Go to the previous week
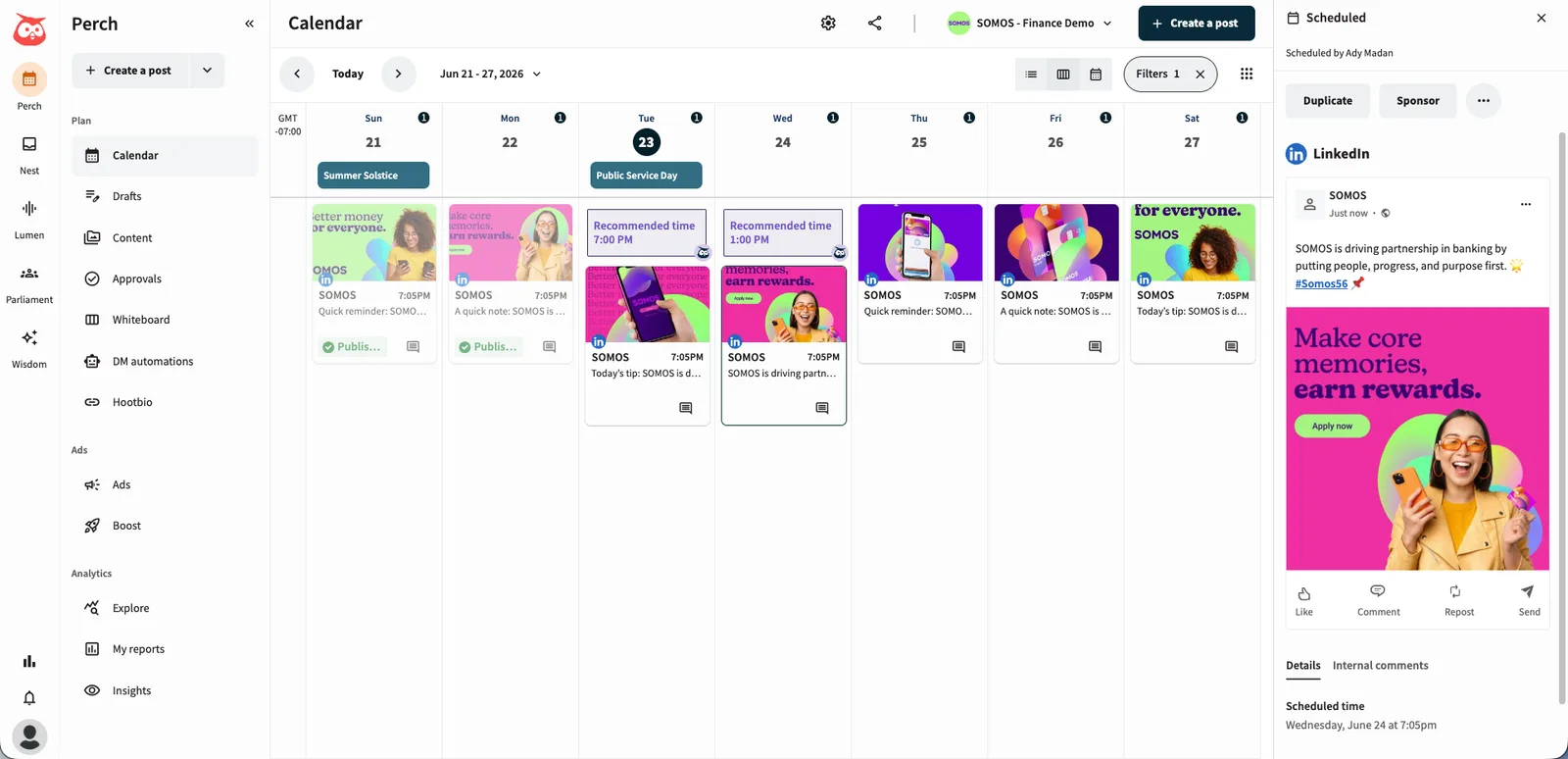Image resolution: width=1568 pixels, height=759 pixels. pyautogui.click(x=297, y=74)
